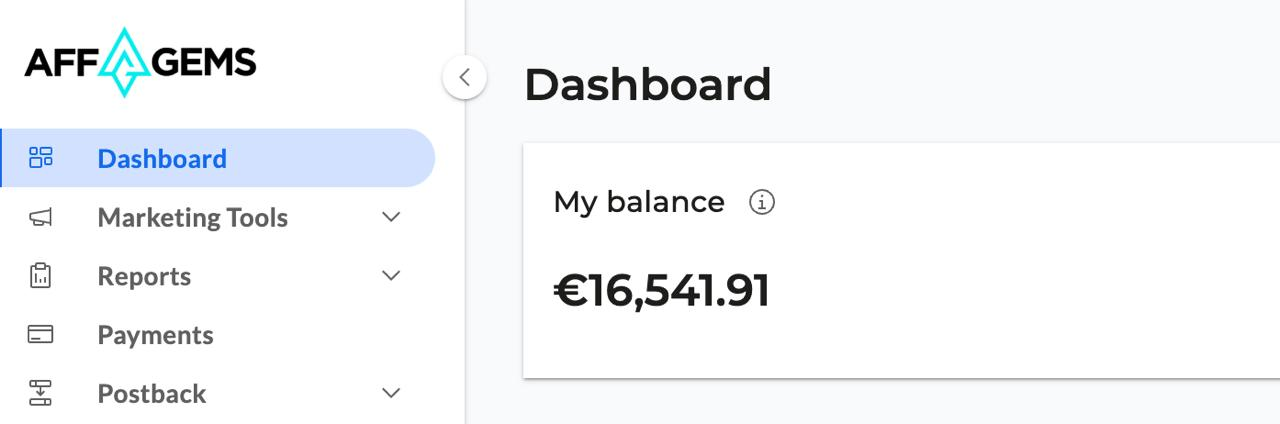Select the Reports menu label
This screenshot has height=424, width=1280.
tap(144, 277)
